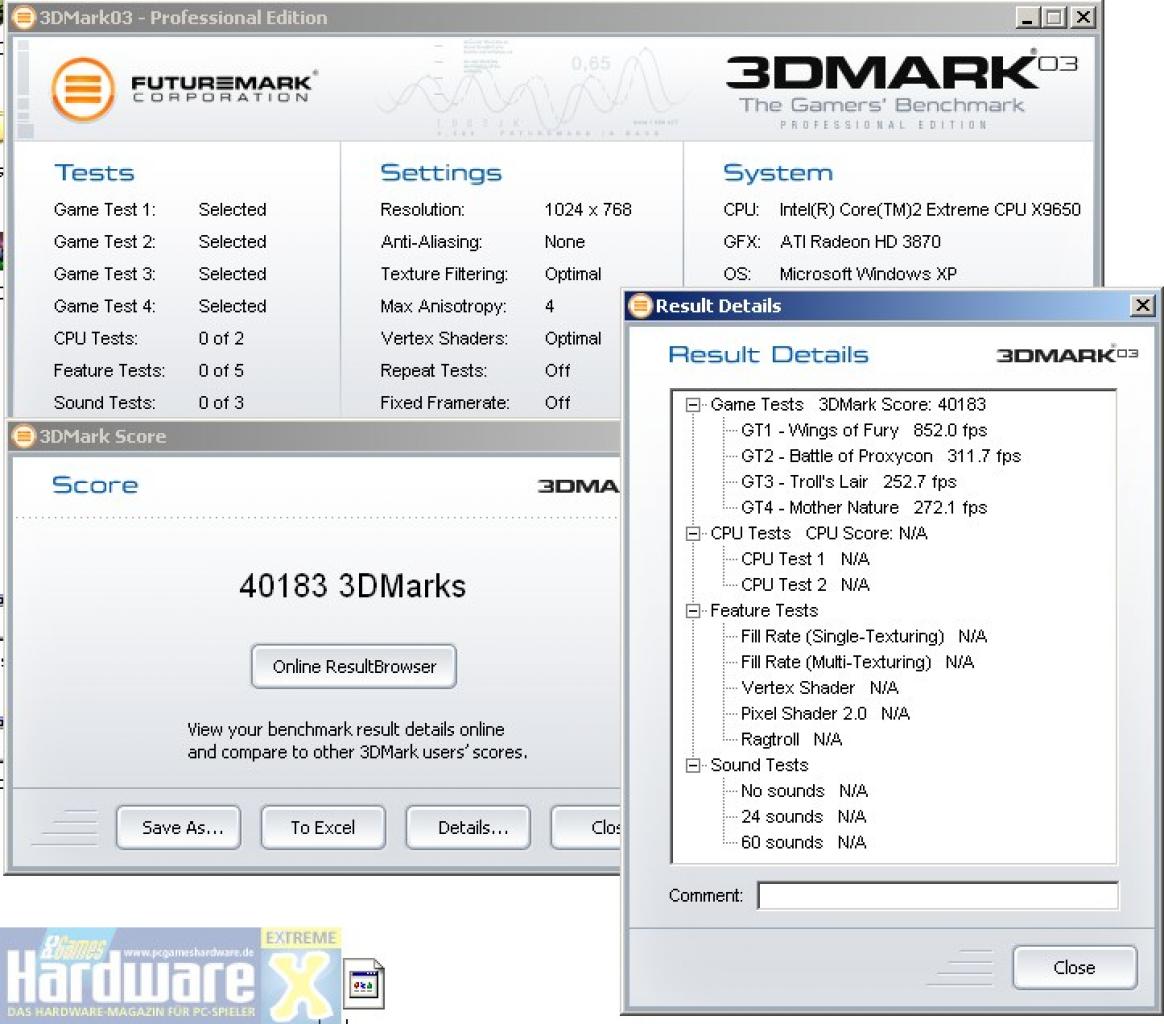Click the Sound Tests 0 of 3 value

[220, 402]
